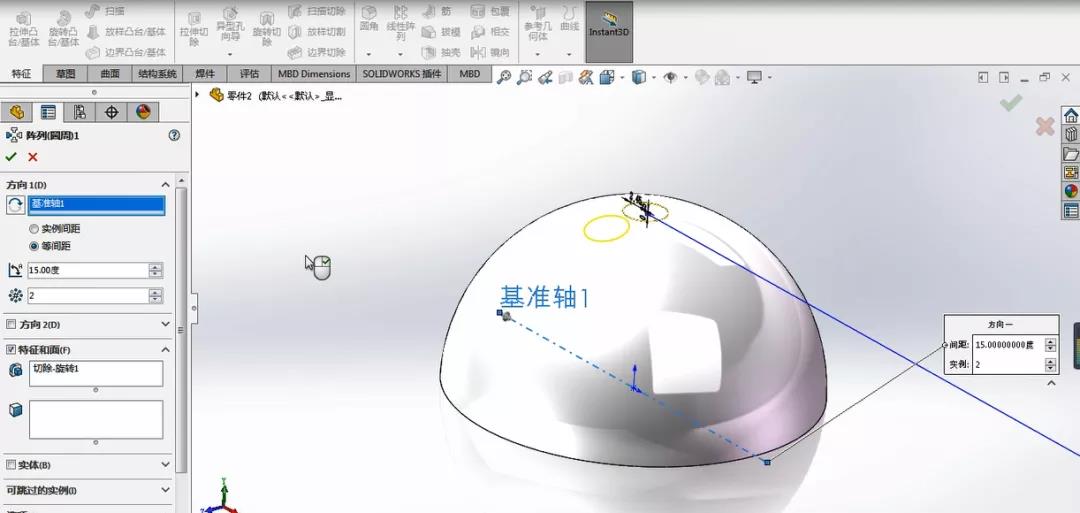
Task: Accept pattern with green checkmark in panel
Action: pos(11,157)
